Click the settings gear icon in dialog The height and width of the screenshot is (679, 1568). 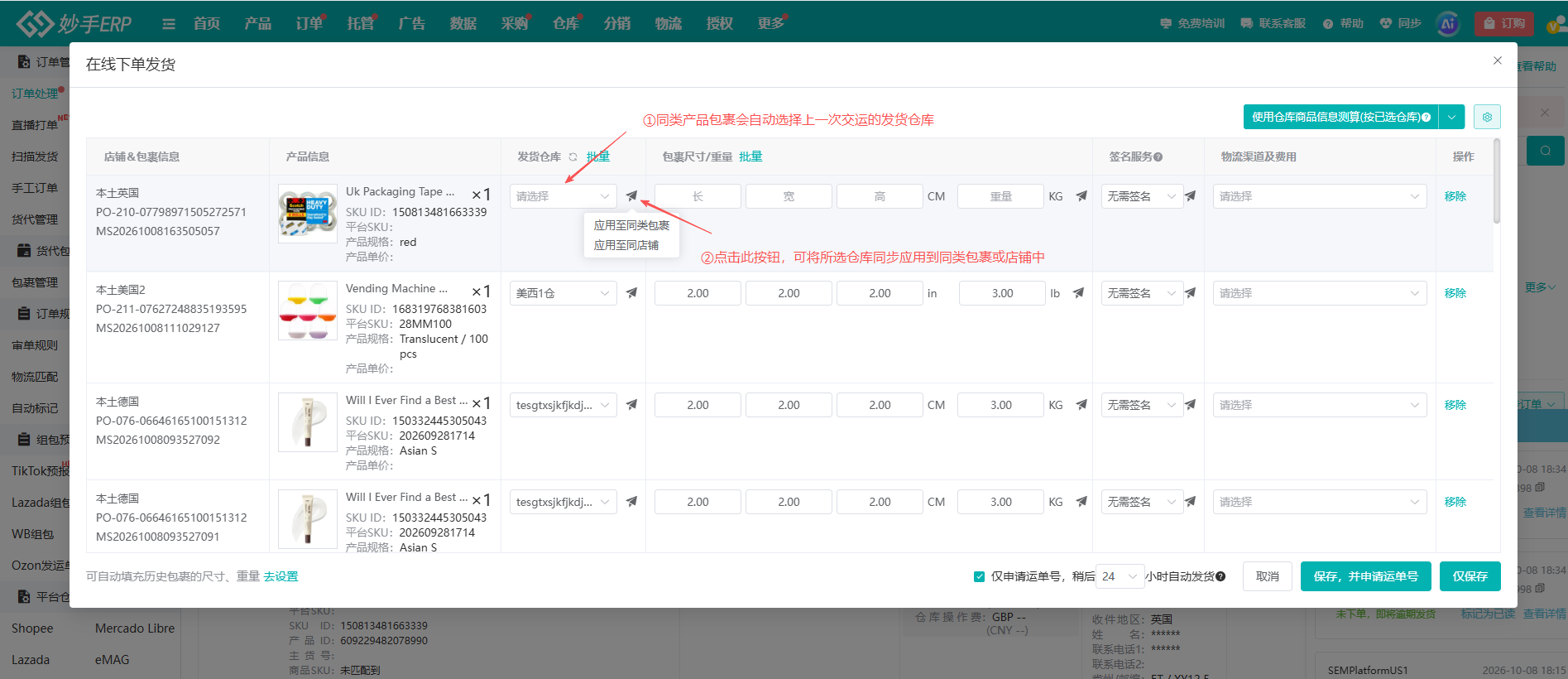pos(1487,117)
